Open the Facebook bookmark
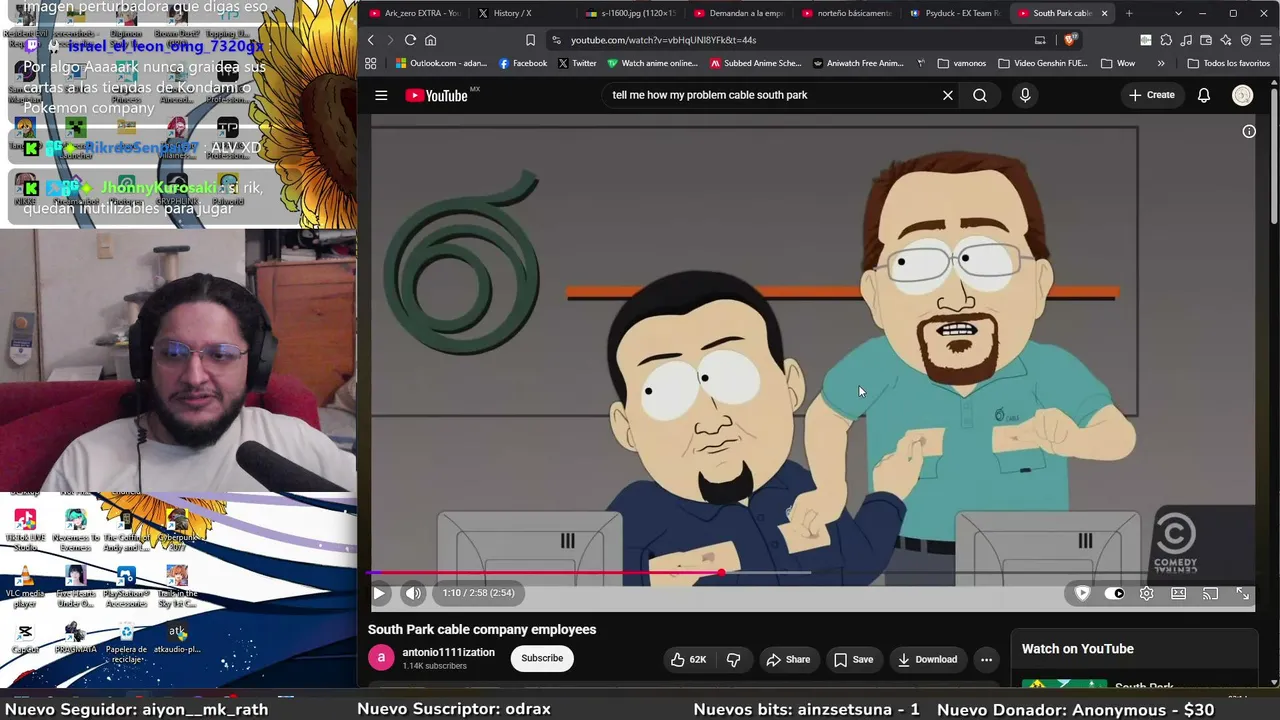 click(x=523, y=63)
